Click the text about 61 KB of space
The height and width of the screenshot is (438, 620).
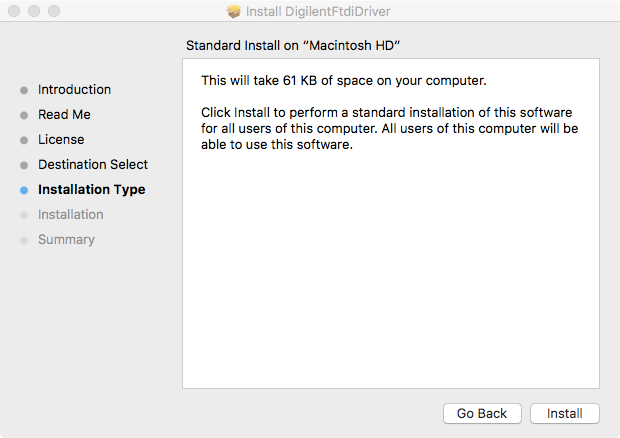point(344,81)
